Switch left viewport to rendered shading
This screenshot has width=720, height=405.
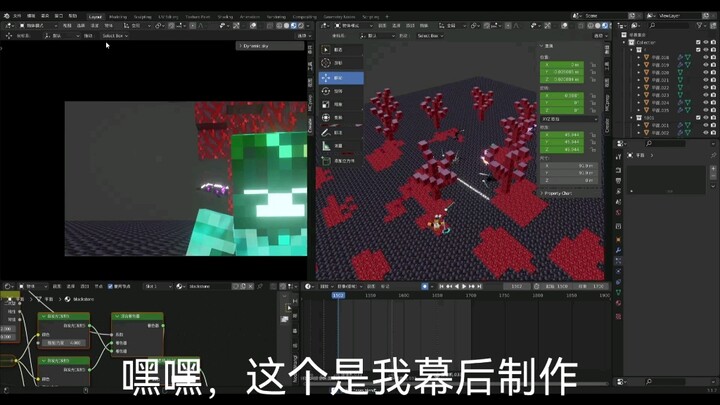pos(301,26)
